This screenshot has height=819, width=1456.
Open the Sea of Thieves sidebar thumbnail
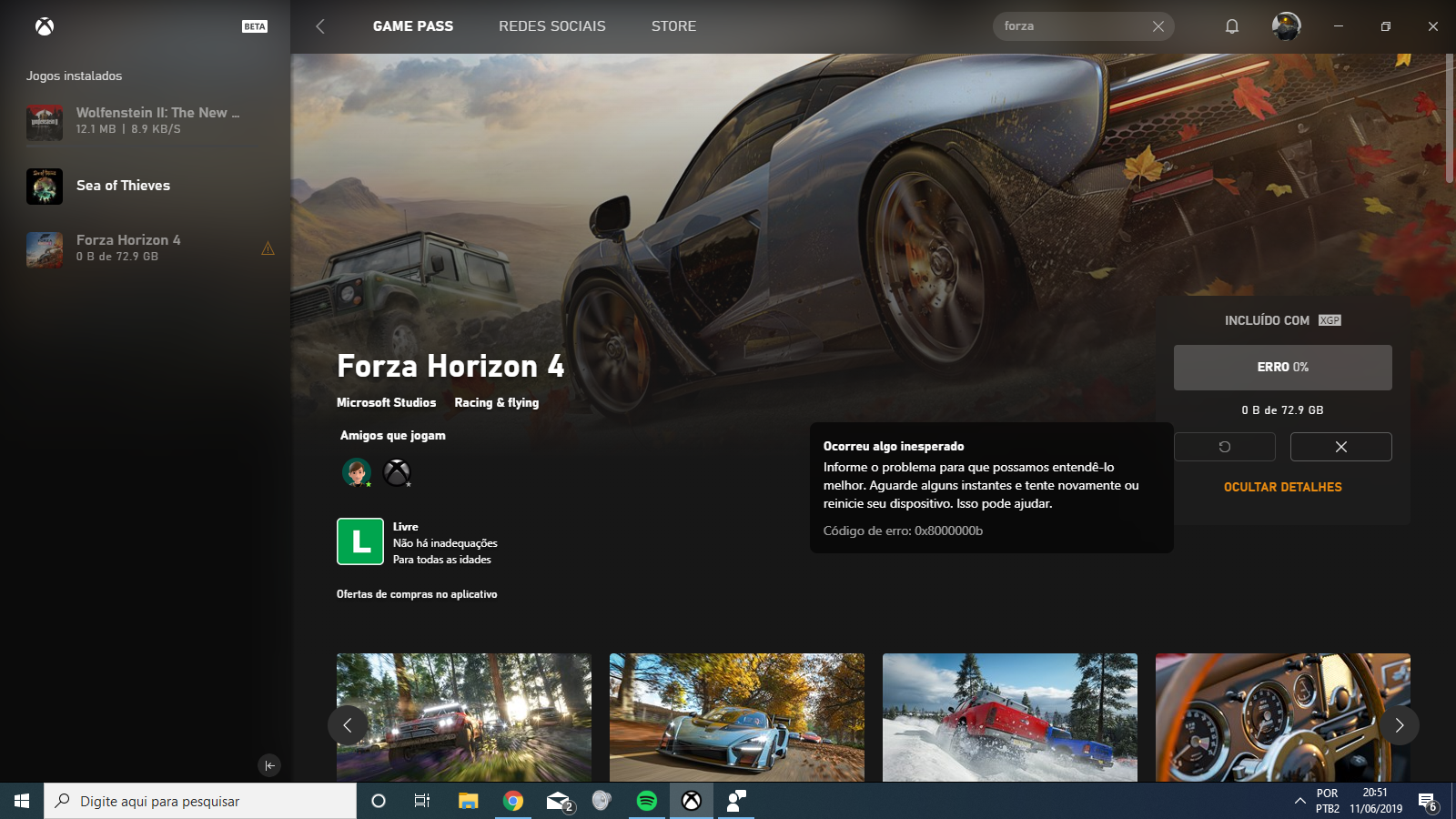tap(45, 186)
